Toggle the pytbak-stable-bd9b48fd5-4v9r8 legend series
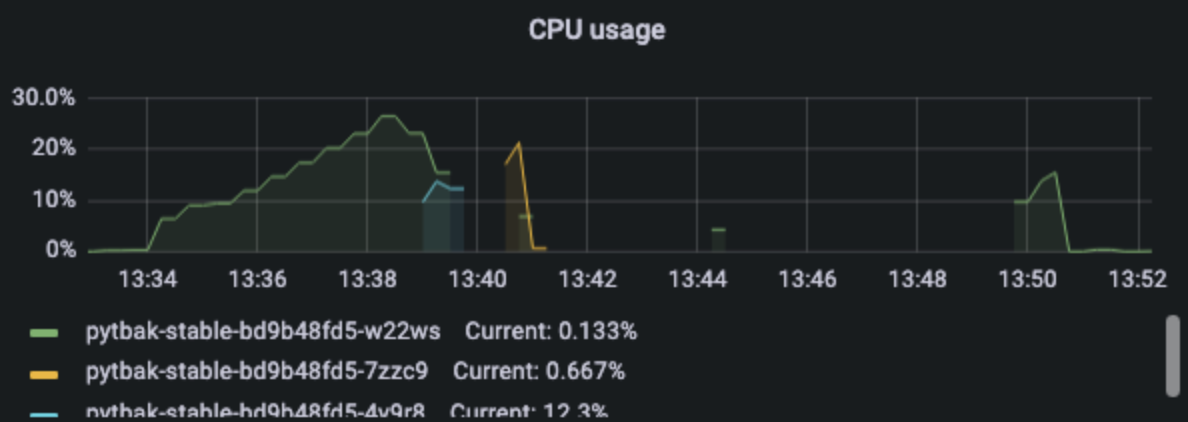The width and height of the screenshot is (1188, 422). point(255,411)
